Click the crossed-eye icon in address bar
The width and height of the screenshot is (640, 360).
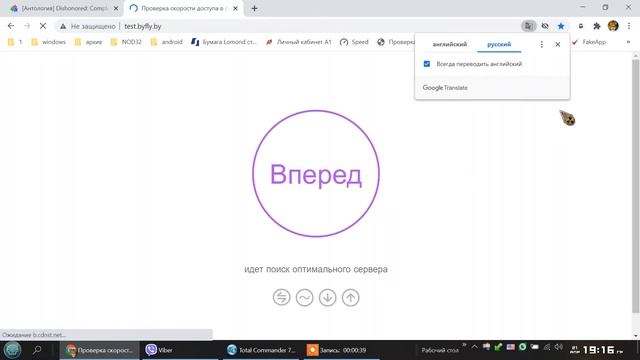click(545, 26)
